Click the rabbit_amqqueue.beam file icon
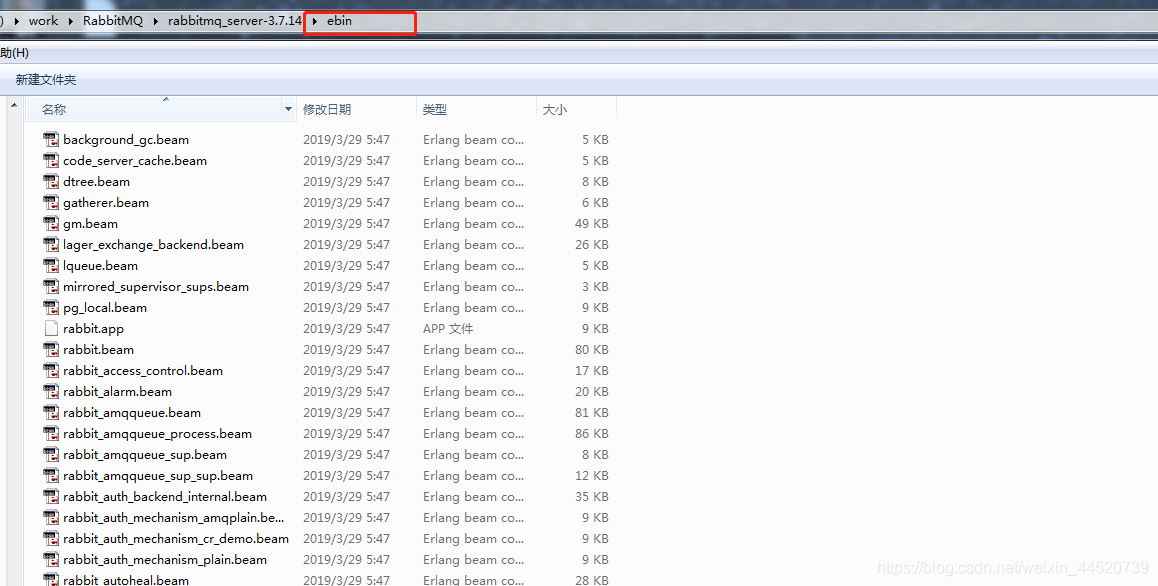 51,412
